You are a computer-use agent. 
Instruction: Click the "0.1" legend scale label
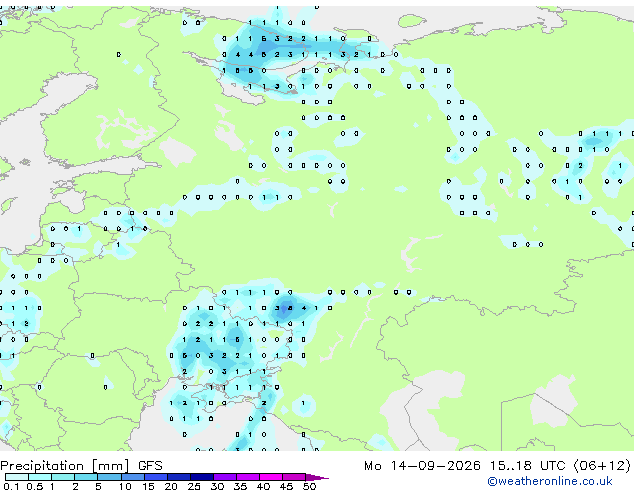pos(11,486)
